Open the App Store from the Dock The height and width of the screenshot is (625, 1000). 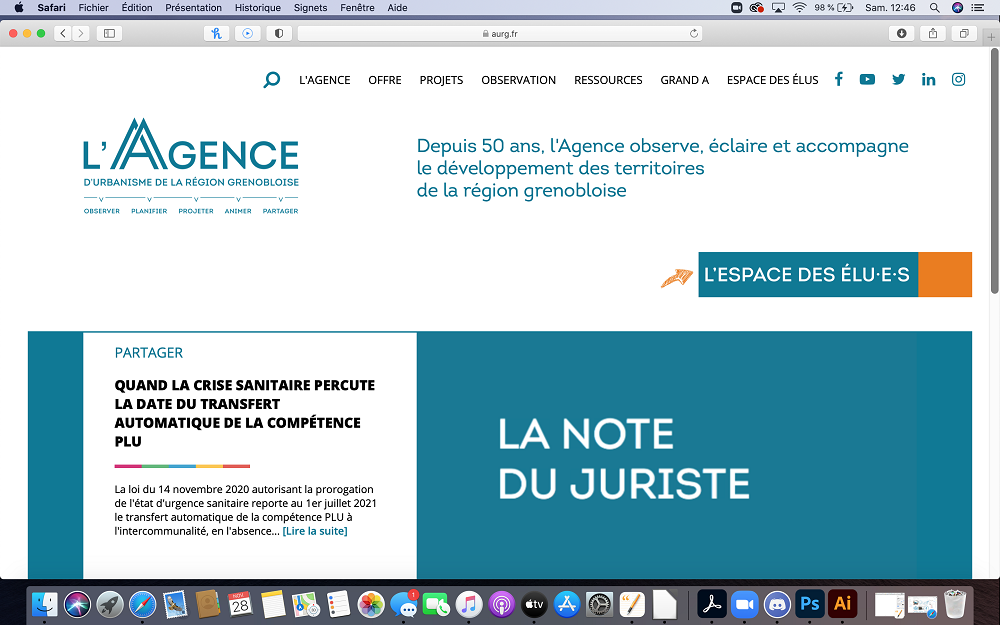(x=566, y=604)
